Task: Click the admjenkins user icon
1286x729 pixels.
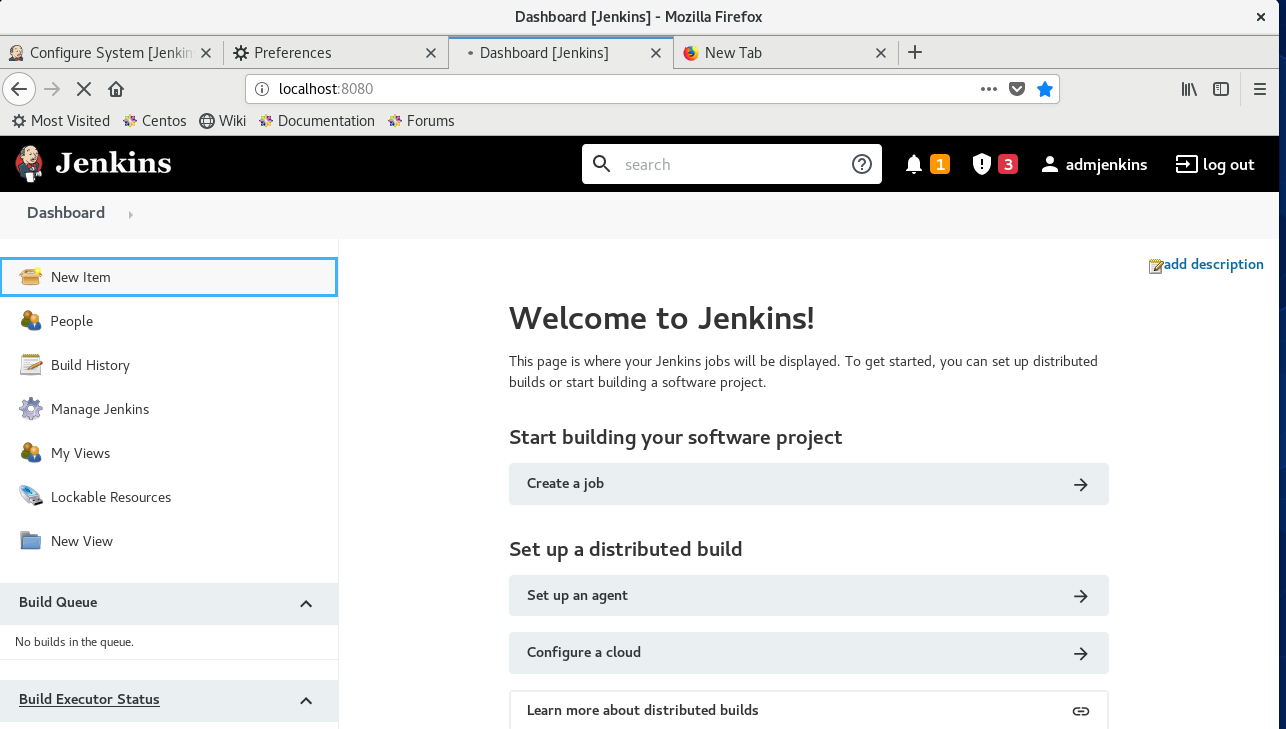Action: coord(1049,164)
